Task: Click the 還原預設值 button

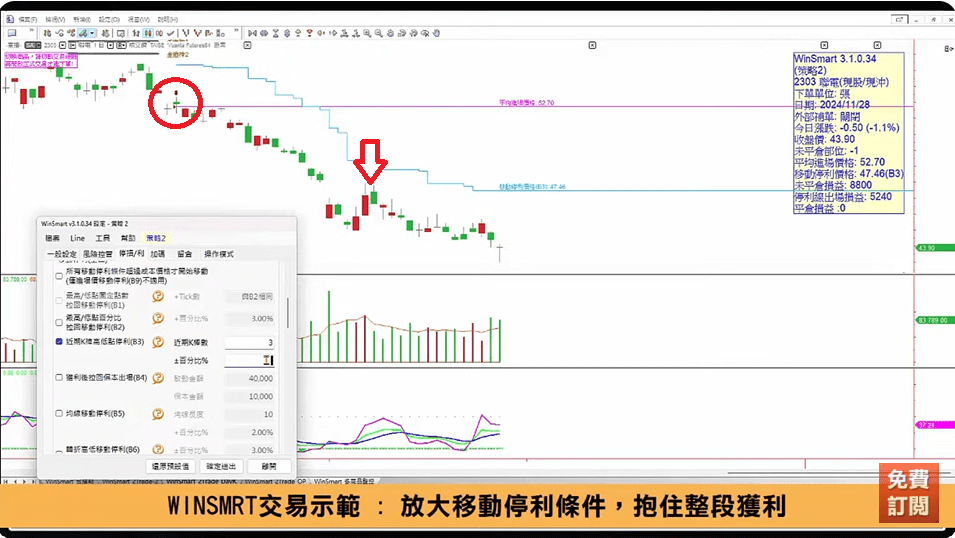Action: point(171,466)
